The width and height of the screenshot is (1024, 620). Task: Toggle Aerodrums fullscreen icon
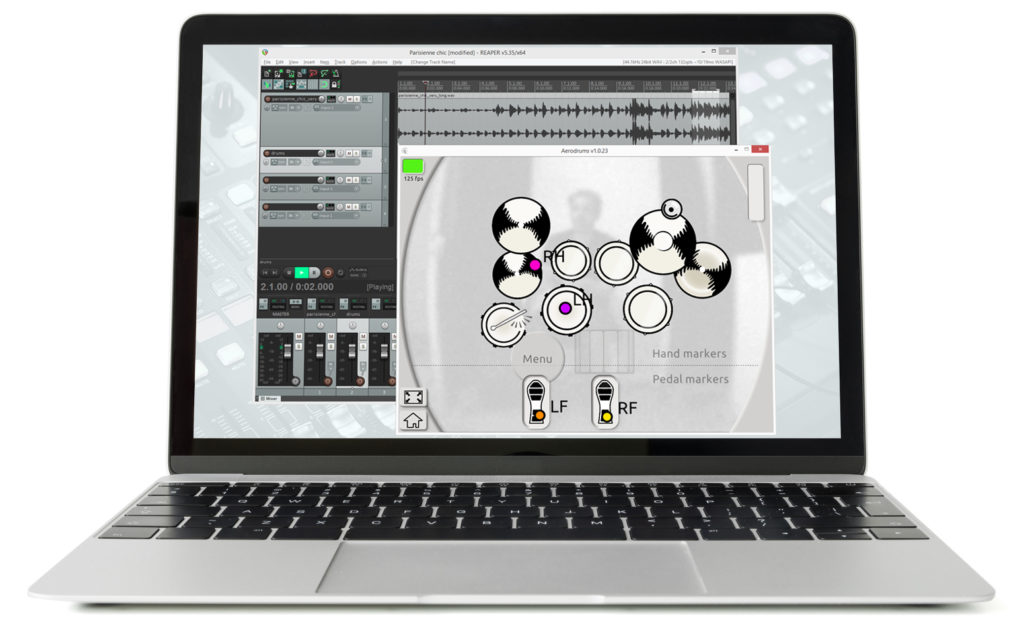413,397
